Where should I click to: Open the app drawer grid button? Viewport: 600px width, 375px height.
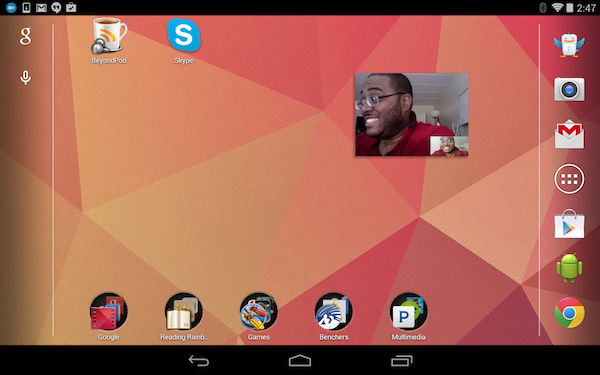(569, 179)
